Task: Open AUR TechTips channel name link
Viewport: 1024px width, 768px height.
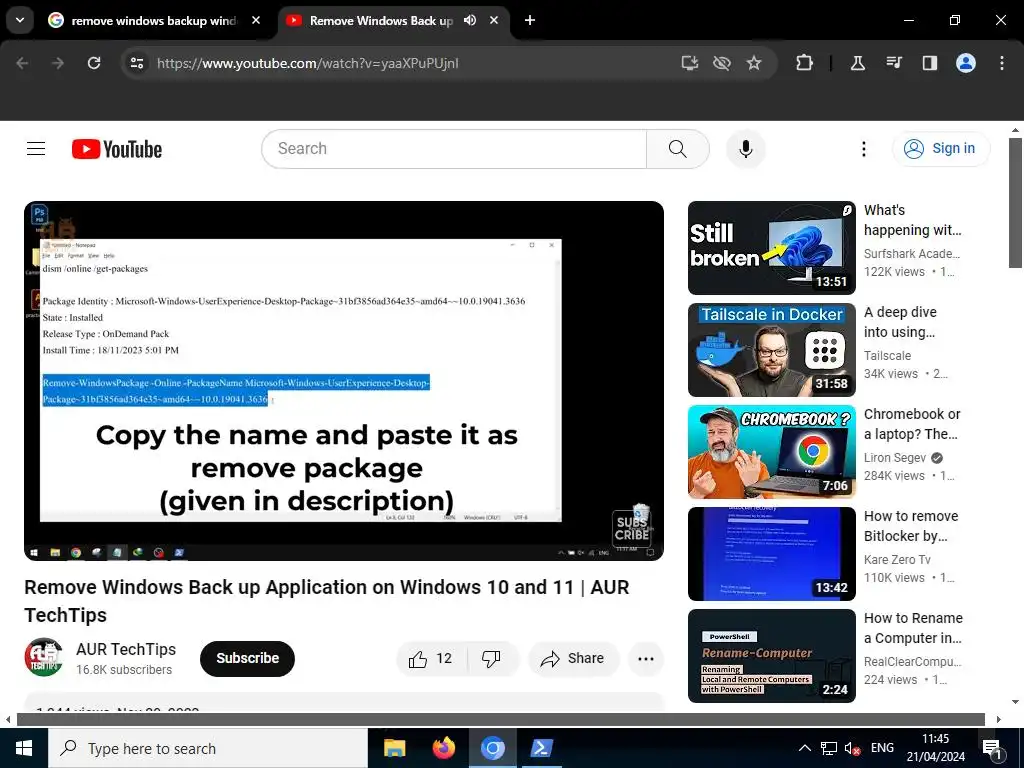Action: tap(126, 649)
